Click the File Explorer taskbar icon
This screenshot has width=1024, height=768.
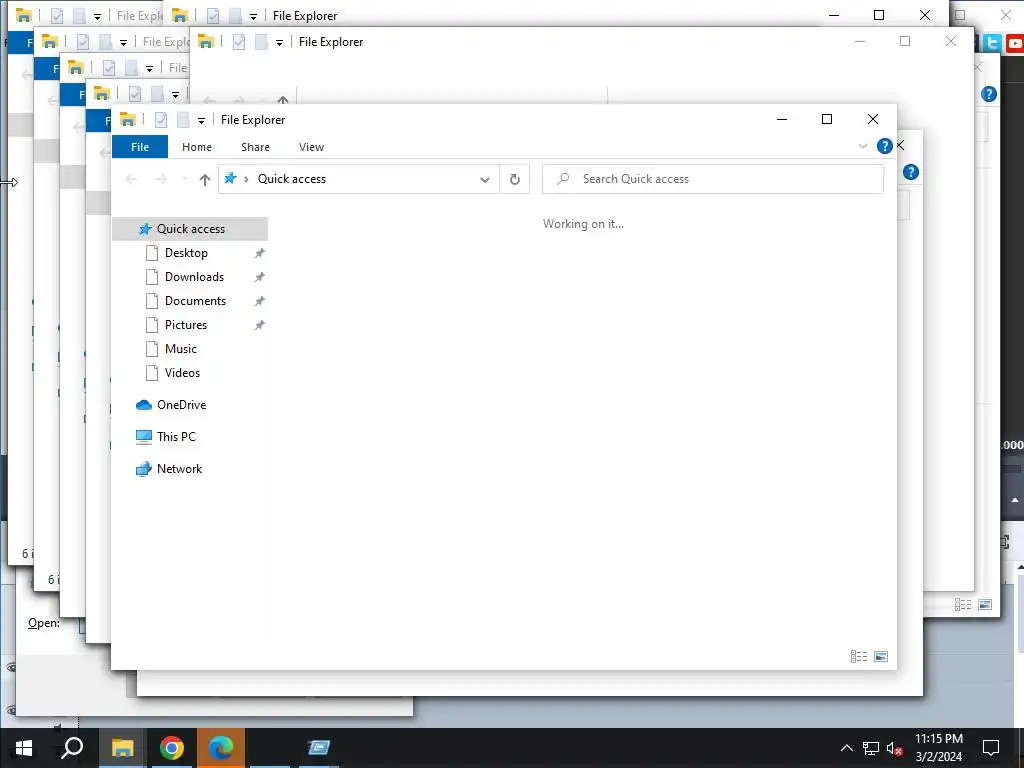pos(122,748)
